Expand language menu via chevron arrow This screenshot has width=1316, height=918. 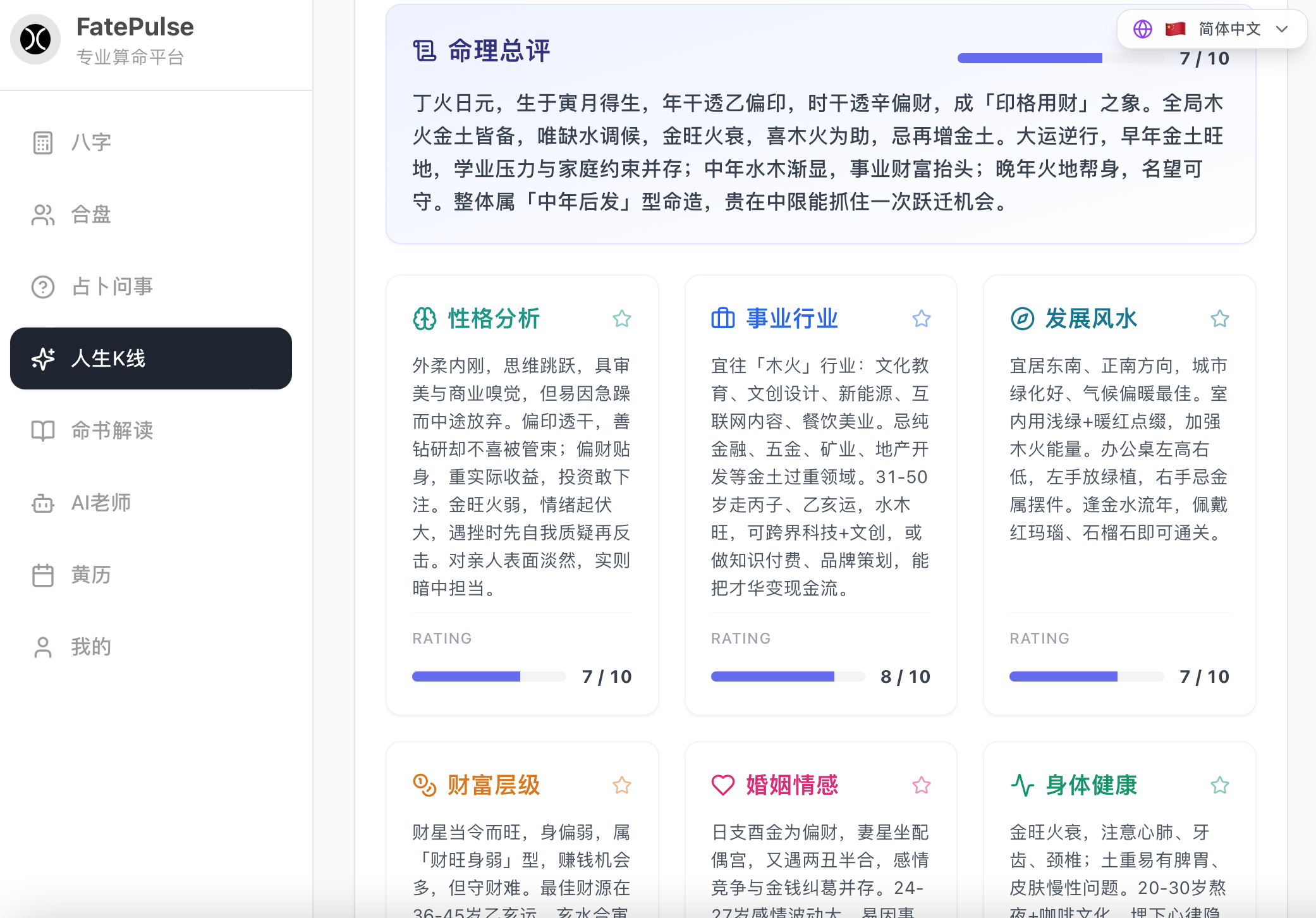click(x=1282, y=29)
